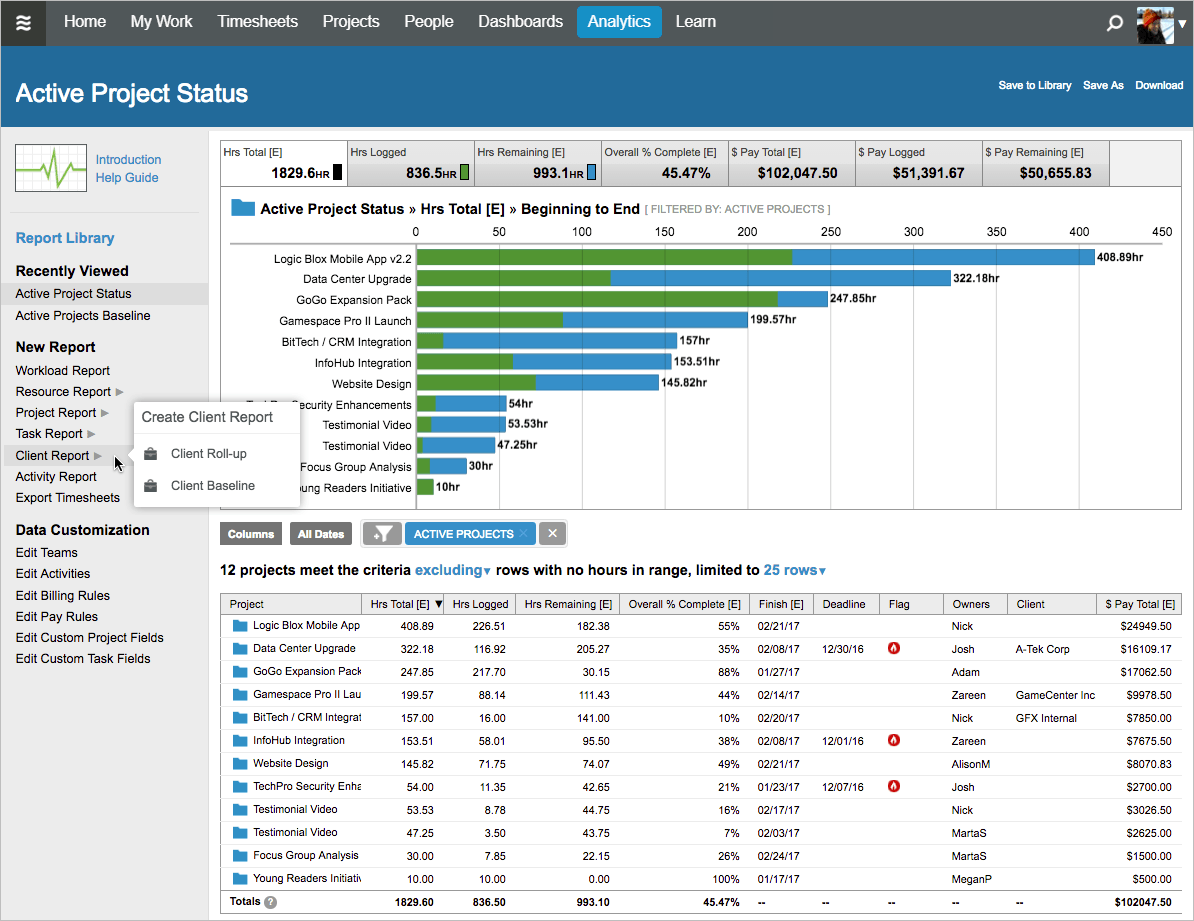Click the Hrs Logged summary progress bar
The image size is (1194, 921).
pyautogui.click(x=464, y=171)
